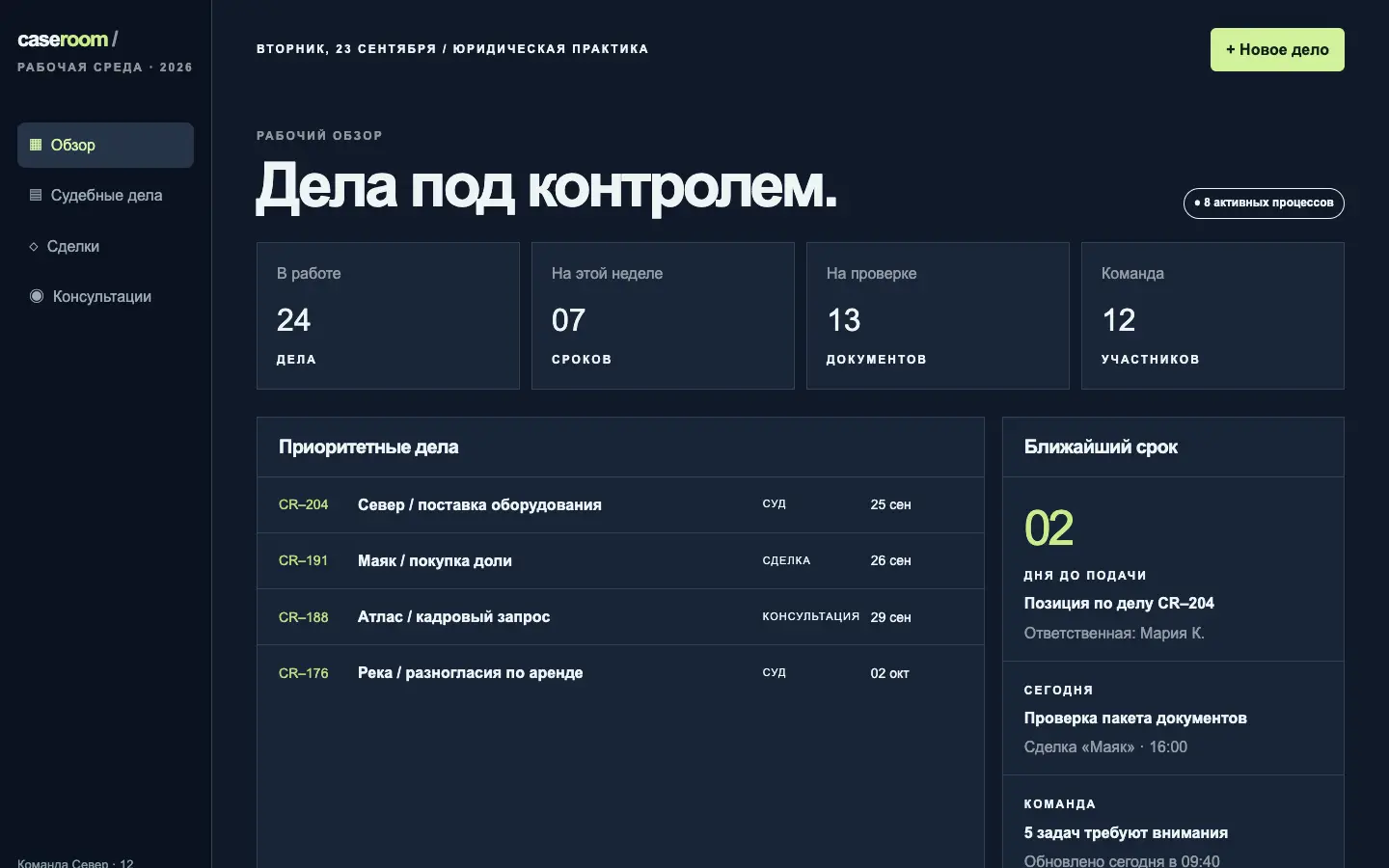Open the В работе 24 дела card
This screenshot has width=1389, height=868.
click(x=388, y=315)
